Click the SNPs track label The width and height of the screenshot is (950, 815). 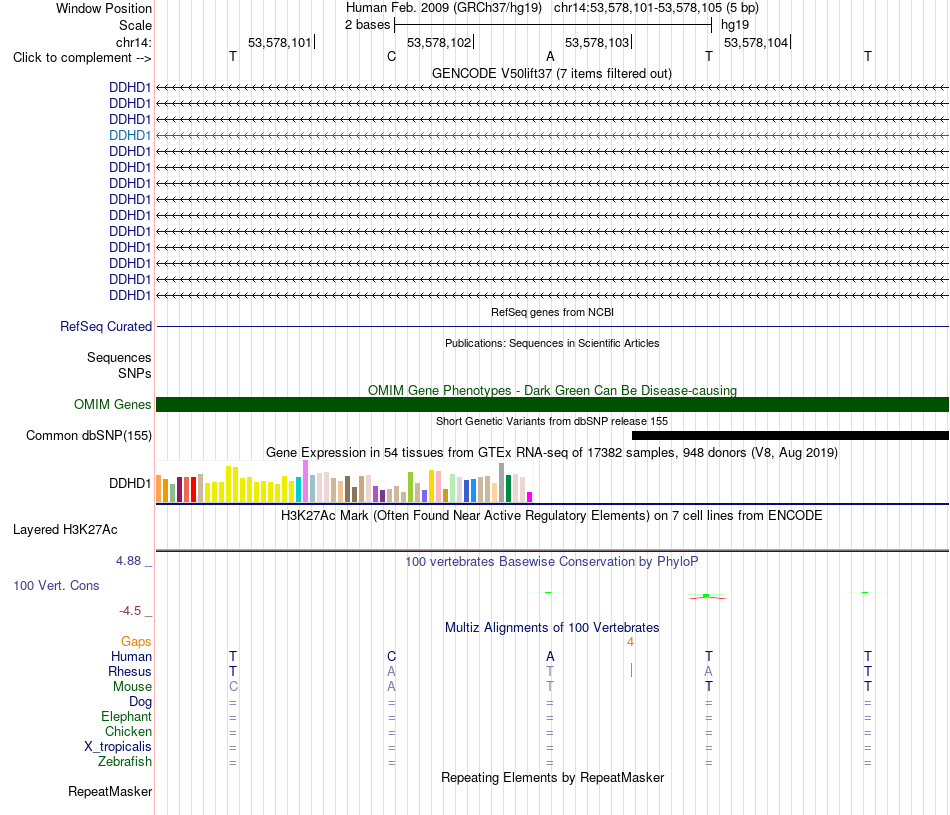click(135, 373)
